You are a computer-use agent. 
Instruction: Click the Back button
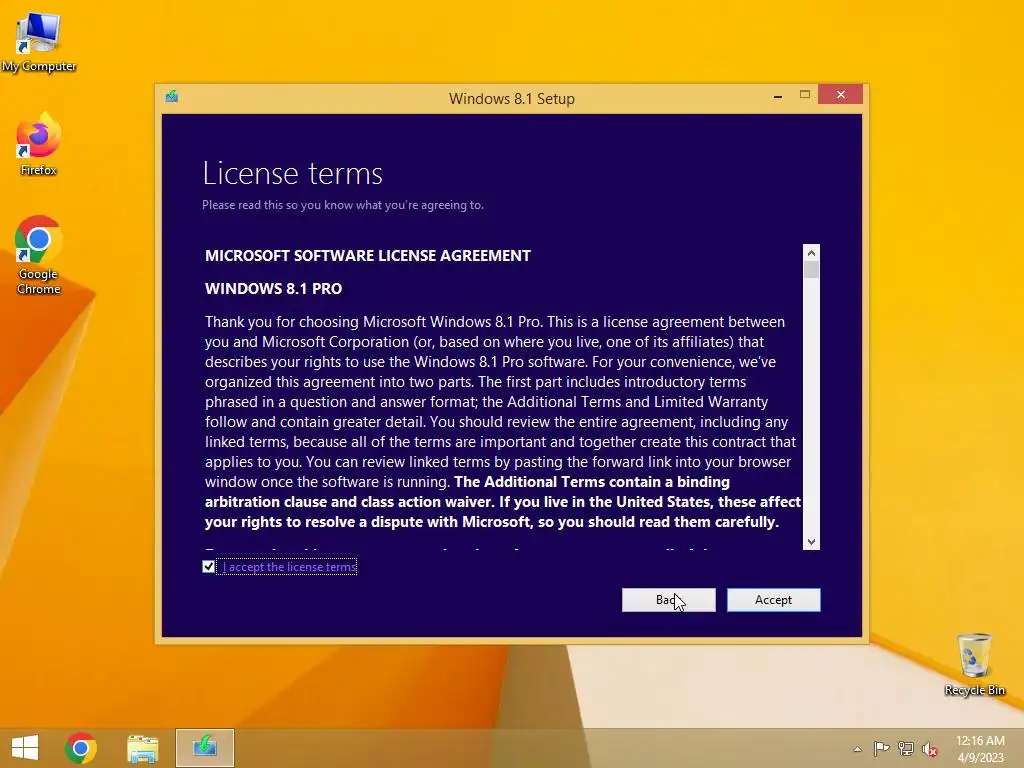click(x=668, y=600)
